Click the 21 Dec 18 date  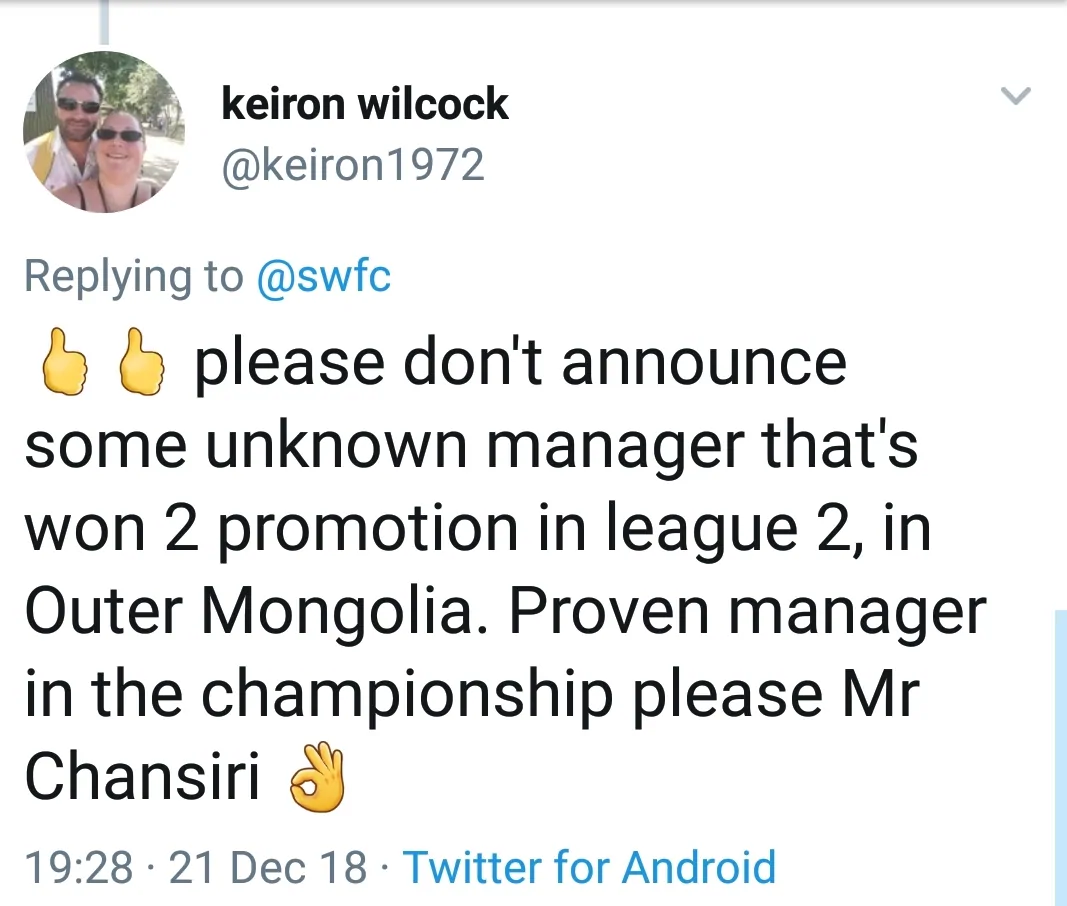point(268,867)
